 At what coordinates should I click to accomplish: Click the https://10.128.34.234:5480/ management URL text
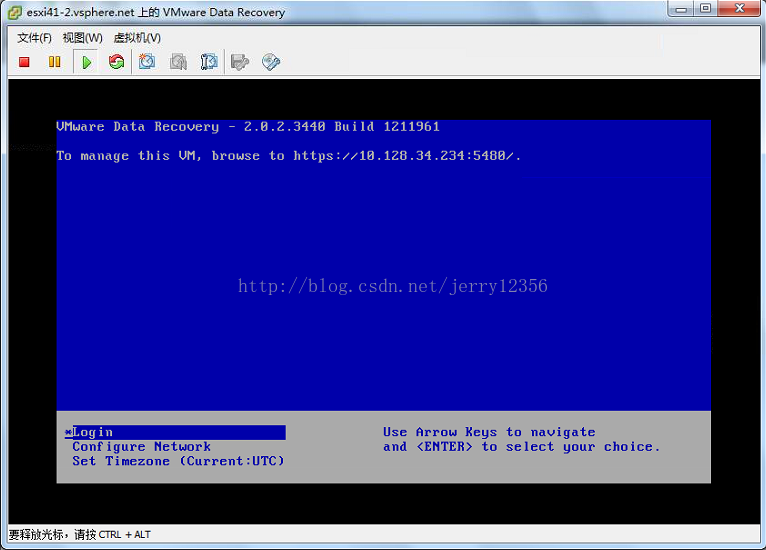pos(404,156)
